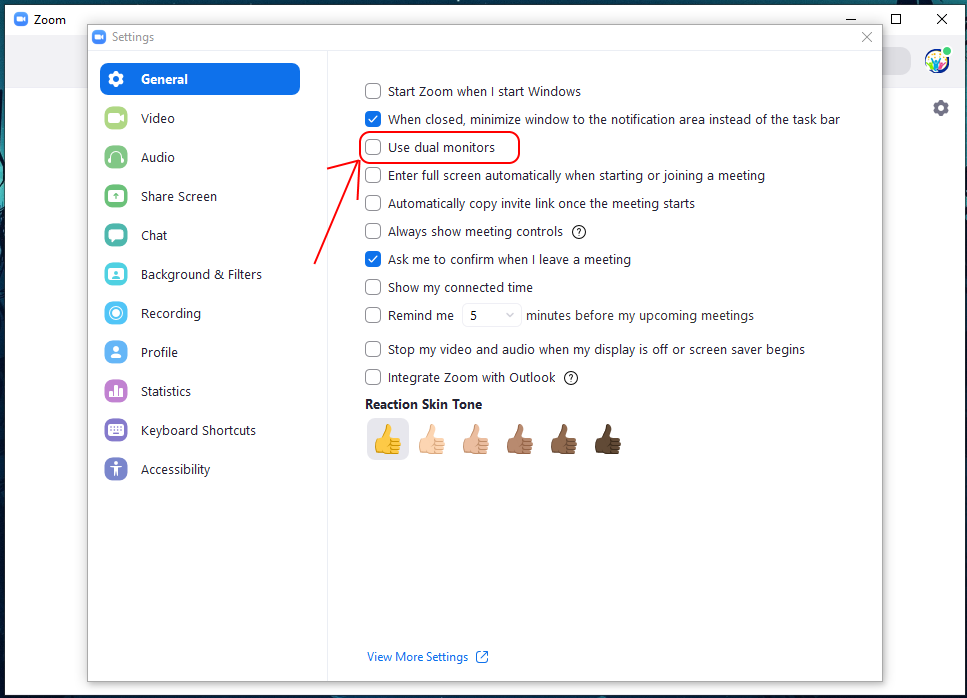Screen dimensions: 967x698
Task: Select the medium skin tone thumbs-up
Action: tap(520, 439)
